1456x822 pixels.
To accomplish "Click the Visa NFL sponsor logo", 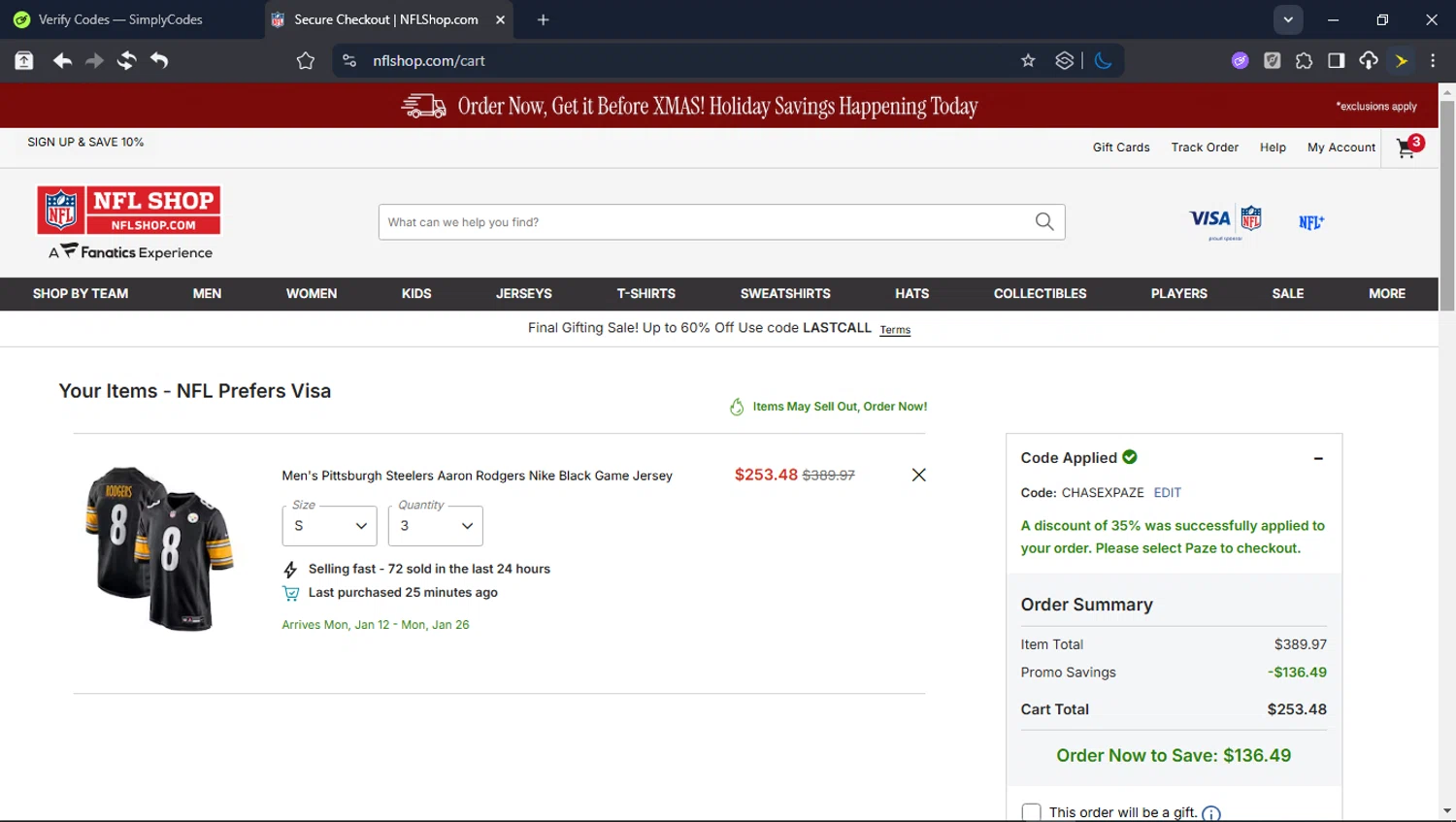I will point(1226,221).
